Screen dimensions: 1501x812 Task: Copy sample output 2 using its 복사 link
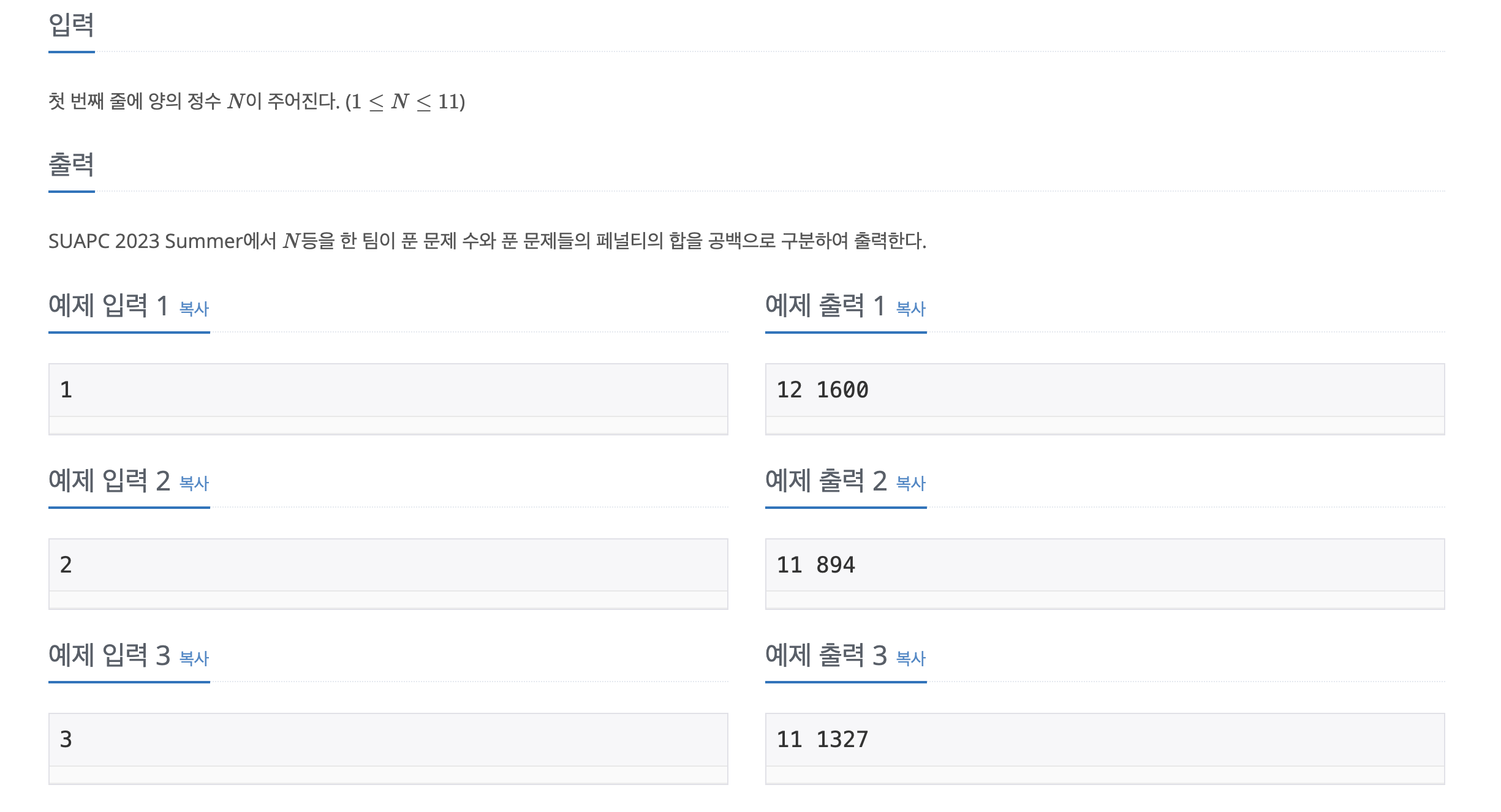coord(909,484)
